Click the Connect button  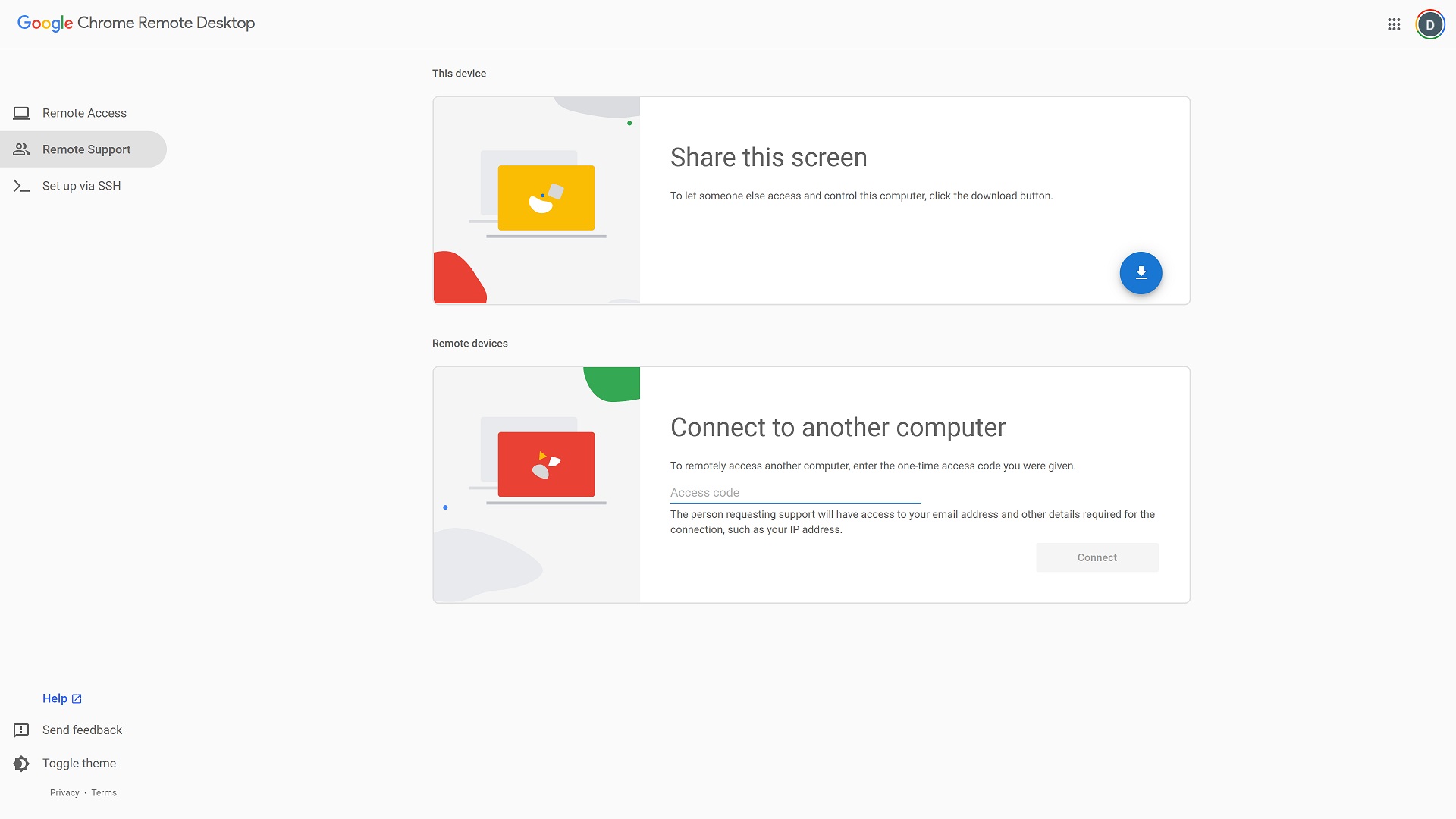pyautogui.click(x=1097, y=557)
